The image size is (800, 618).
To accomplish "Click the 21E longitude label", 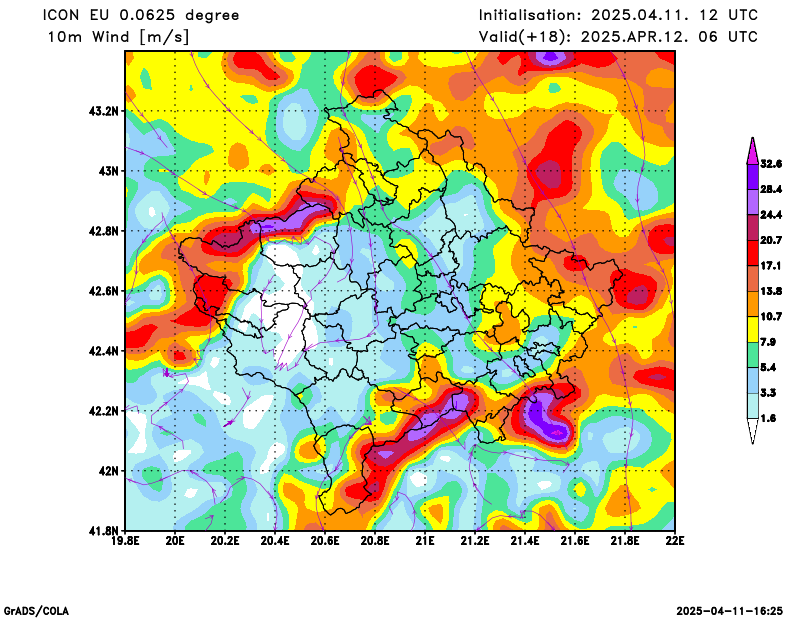I will tap(425, 541).
